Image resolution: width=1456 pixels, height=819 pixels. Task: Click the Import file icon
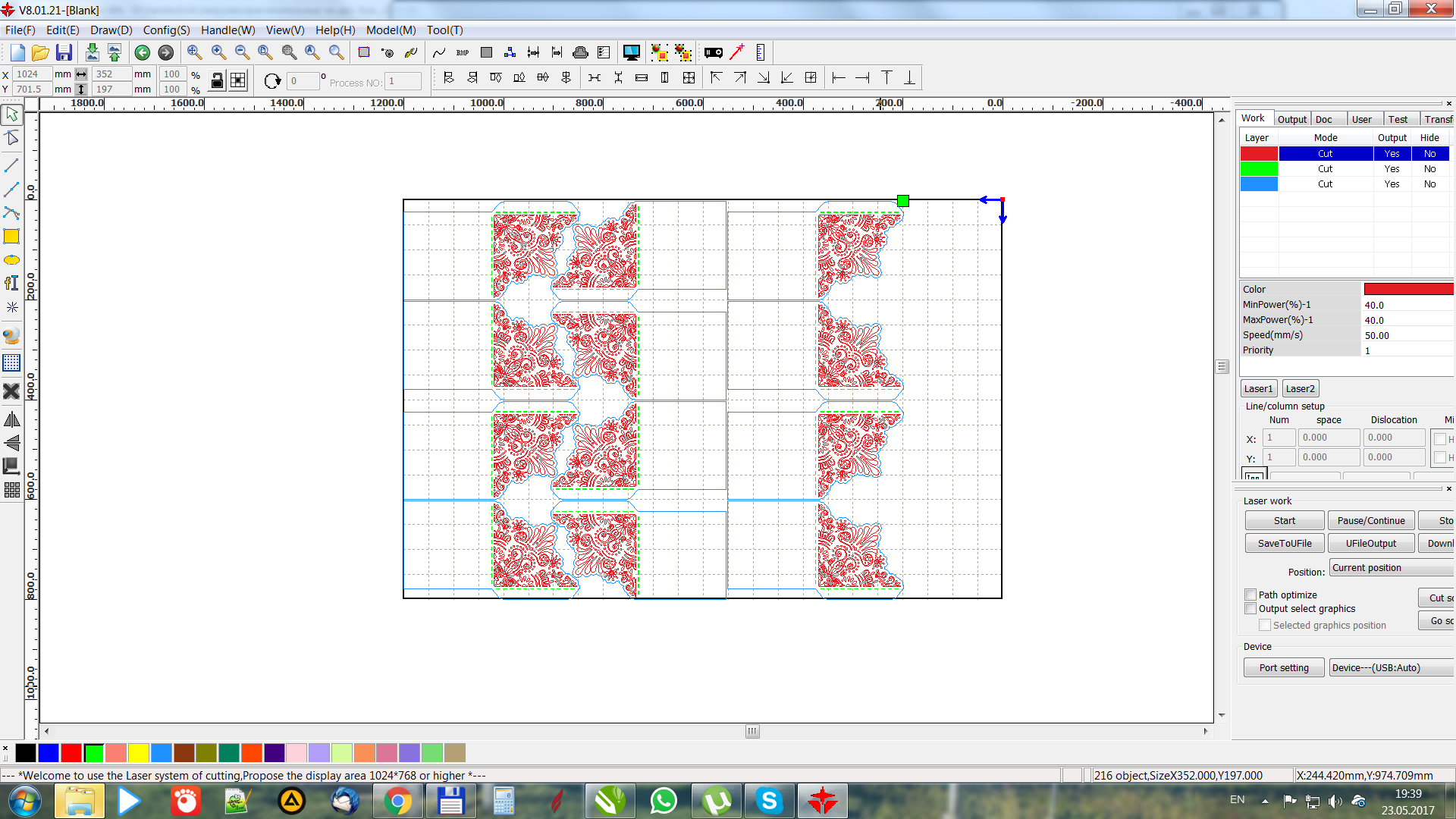click(92, 52)
